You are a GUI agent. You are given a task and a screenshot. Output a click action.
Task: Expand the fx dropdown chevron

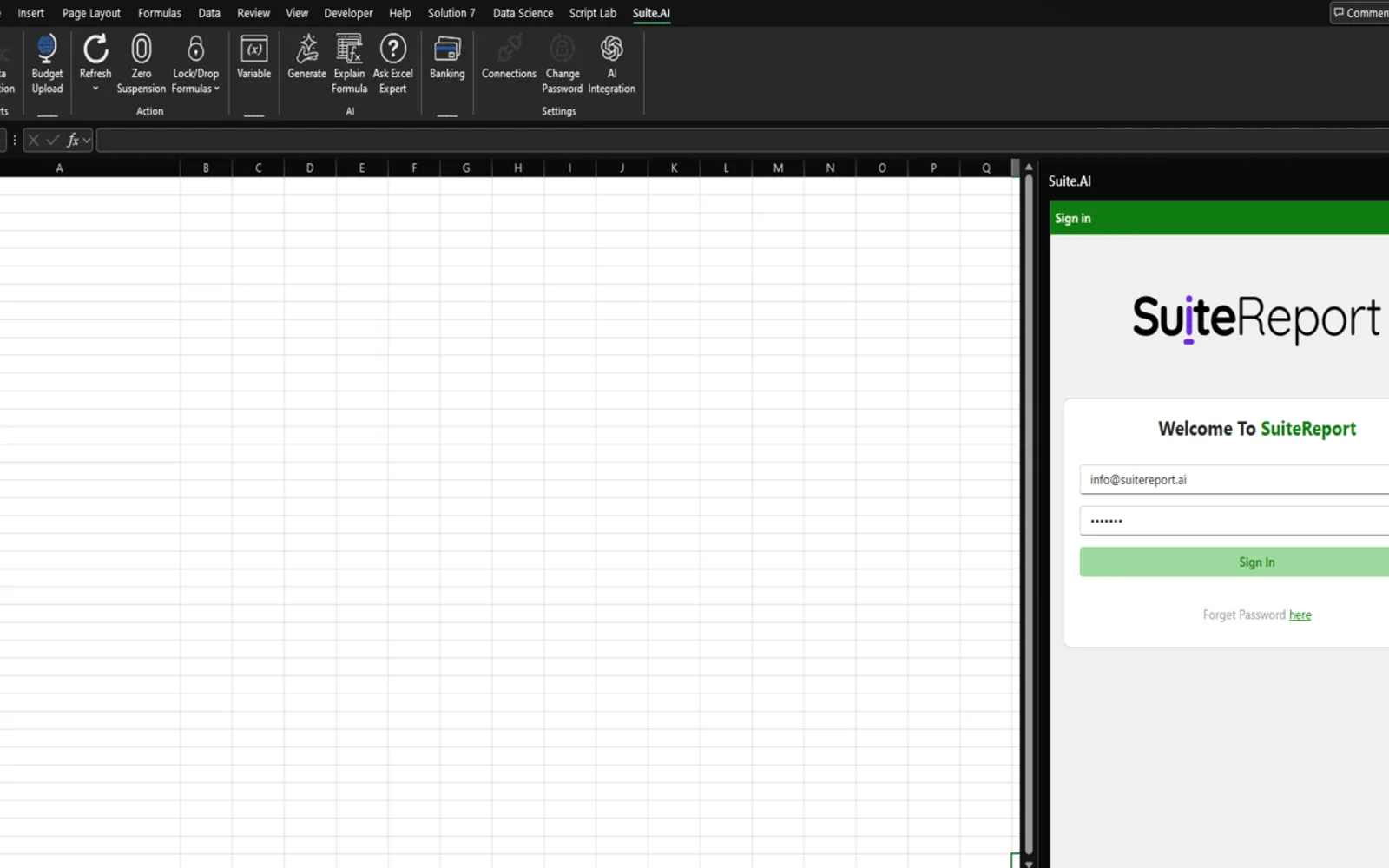[x=87, y=140]
